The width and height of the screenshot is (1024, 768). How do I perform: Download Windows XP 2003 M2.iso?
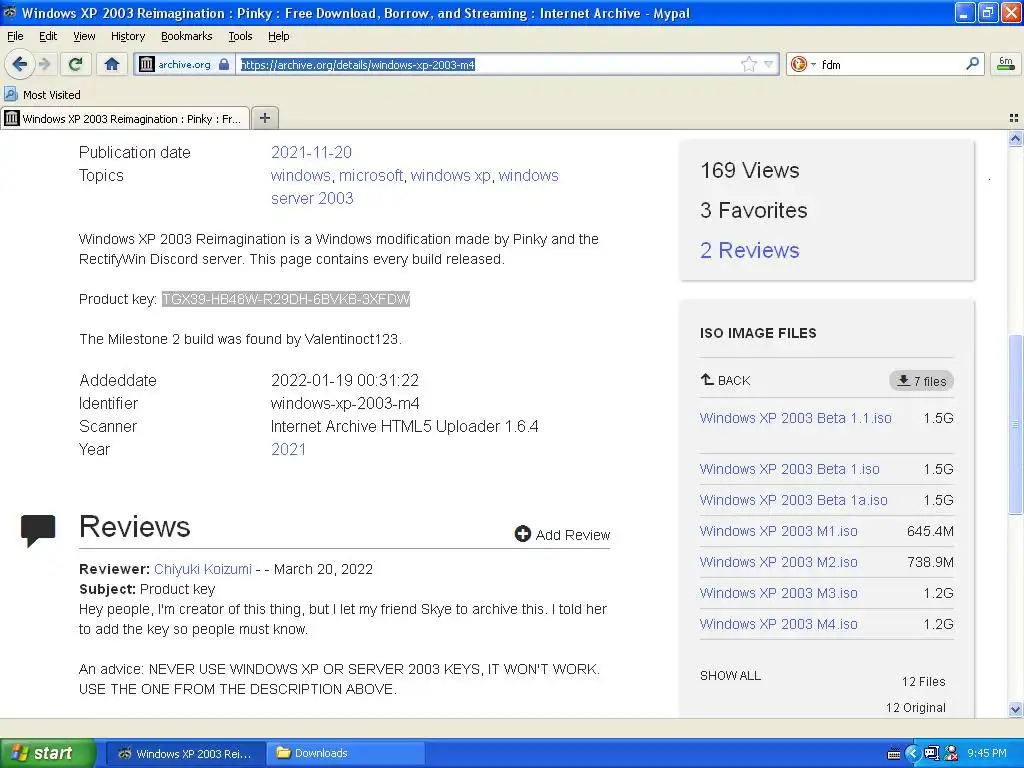click(778, 562)
